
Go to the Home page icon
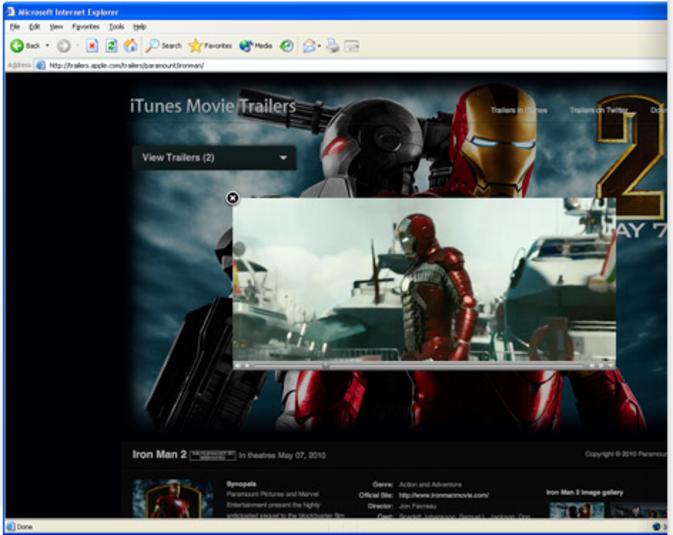coord(131,46)
